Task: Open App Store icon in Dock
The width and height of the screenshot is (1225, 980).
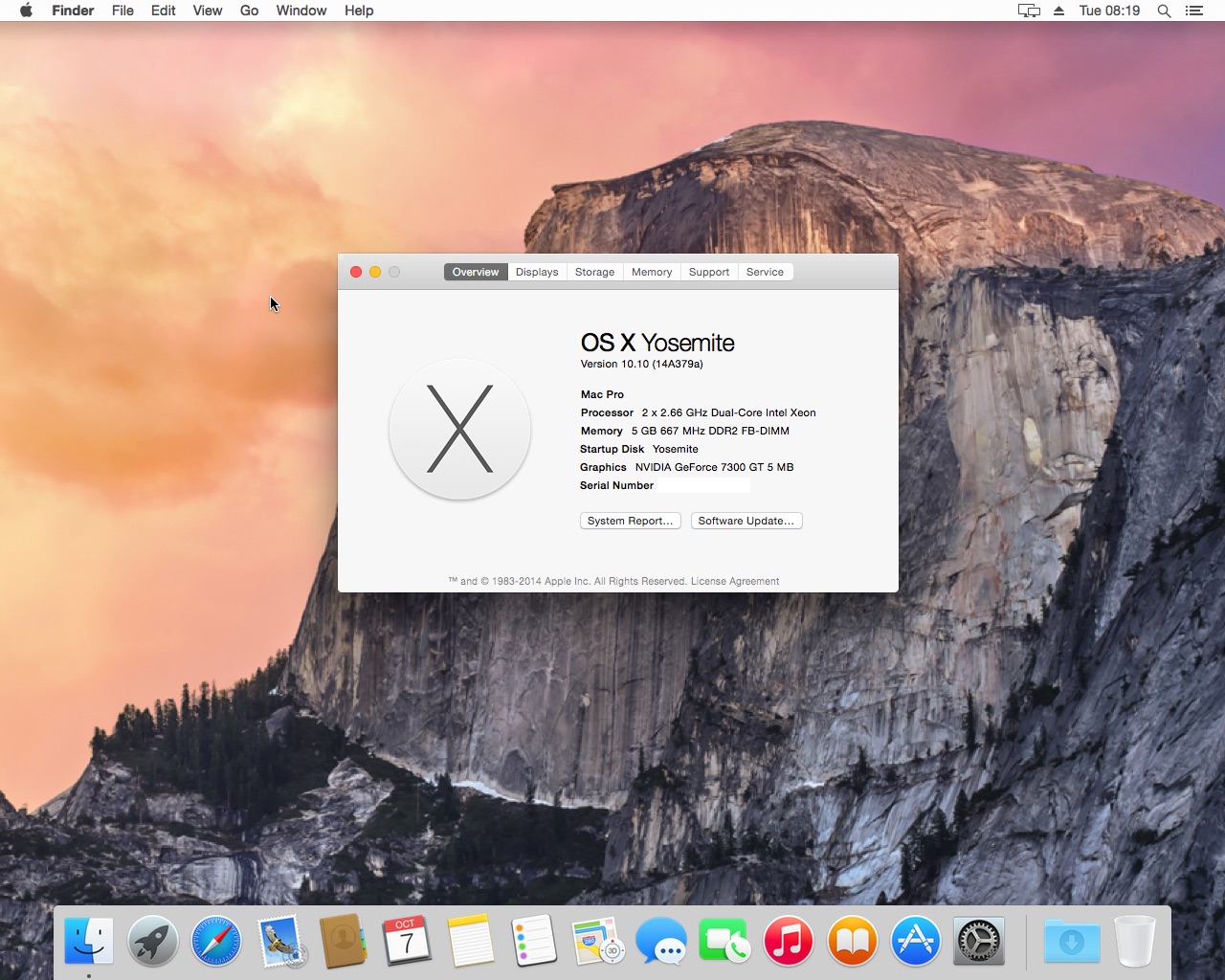Action: pos(915,940)
